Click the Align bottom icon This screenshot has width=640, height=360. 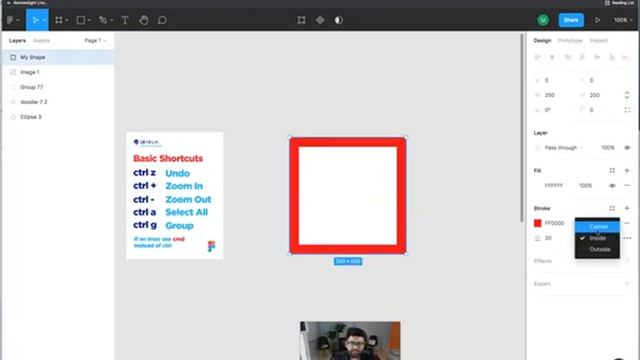coord(612,58)
